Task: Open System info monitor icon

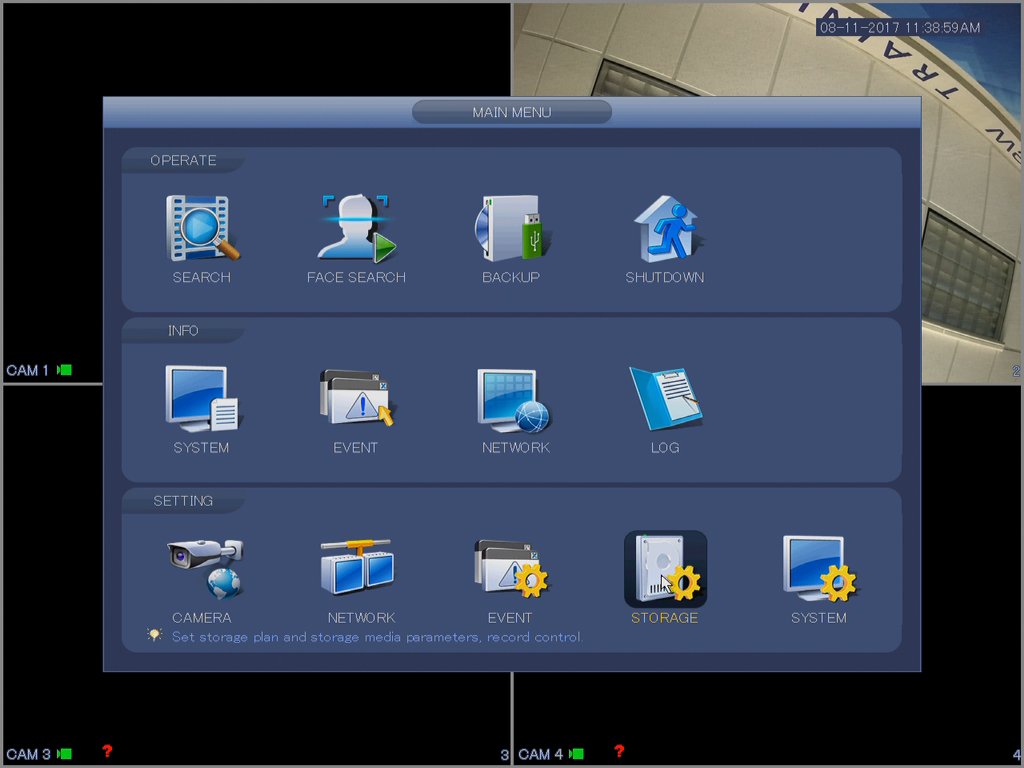Action: pos(202,399)
